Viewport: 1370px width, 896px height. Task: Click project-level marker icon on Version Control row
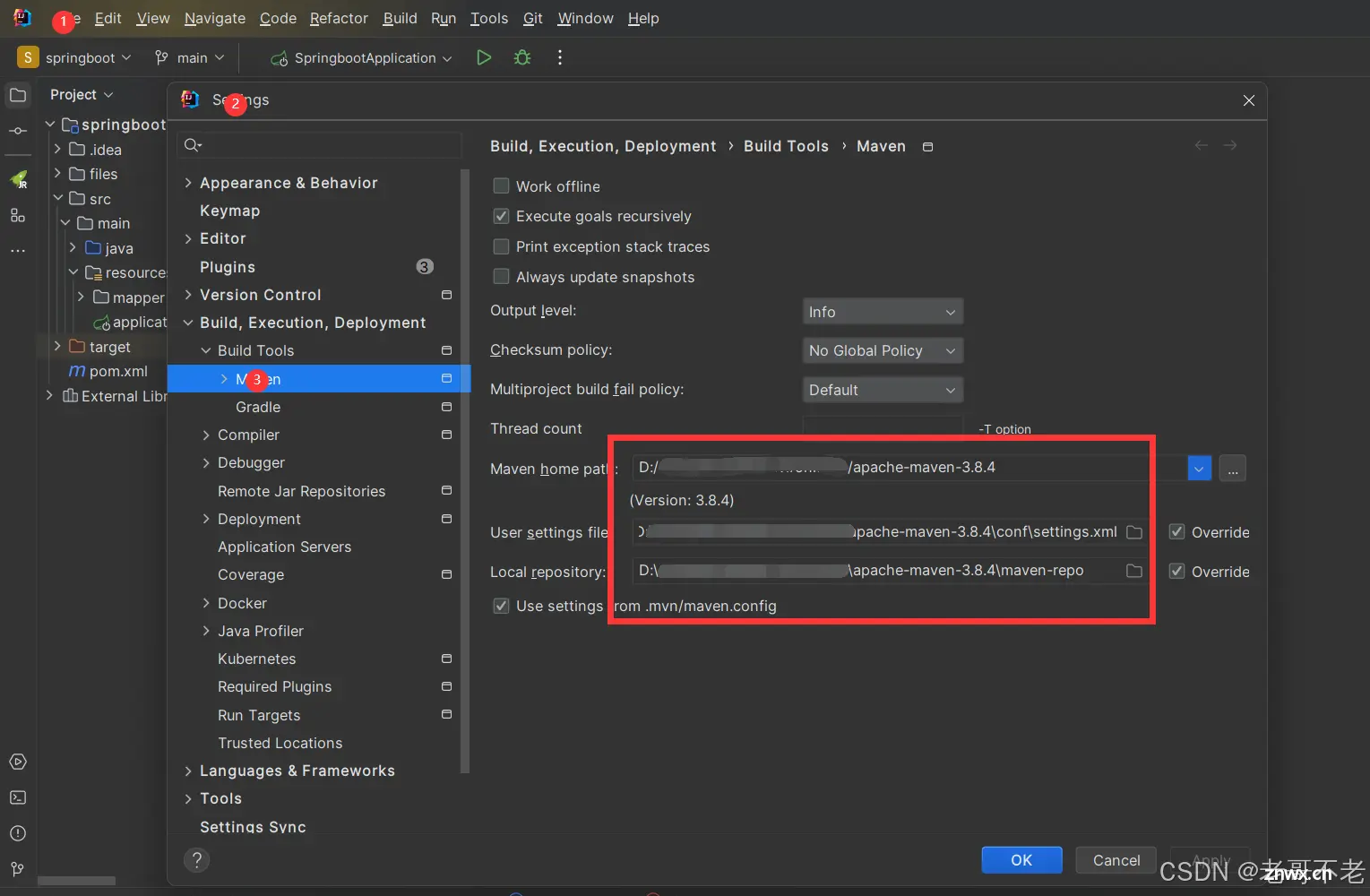(446, 295)
